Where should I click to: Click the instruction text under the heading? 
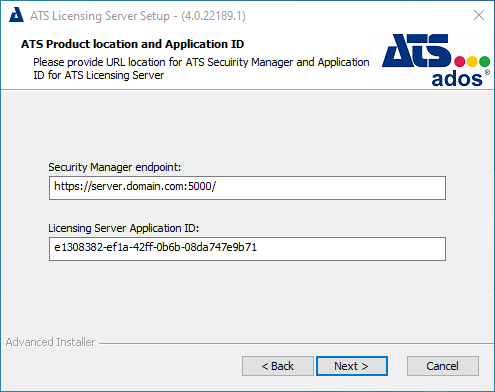(201, 69)
